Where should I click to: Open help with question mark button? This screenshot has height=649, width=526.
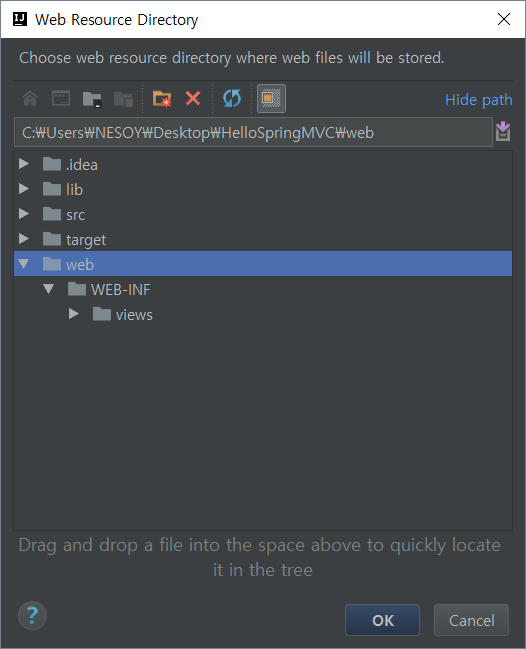pyautogui.click(x=32, y=615)
